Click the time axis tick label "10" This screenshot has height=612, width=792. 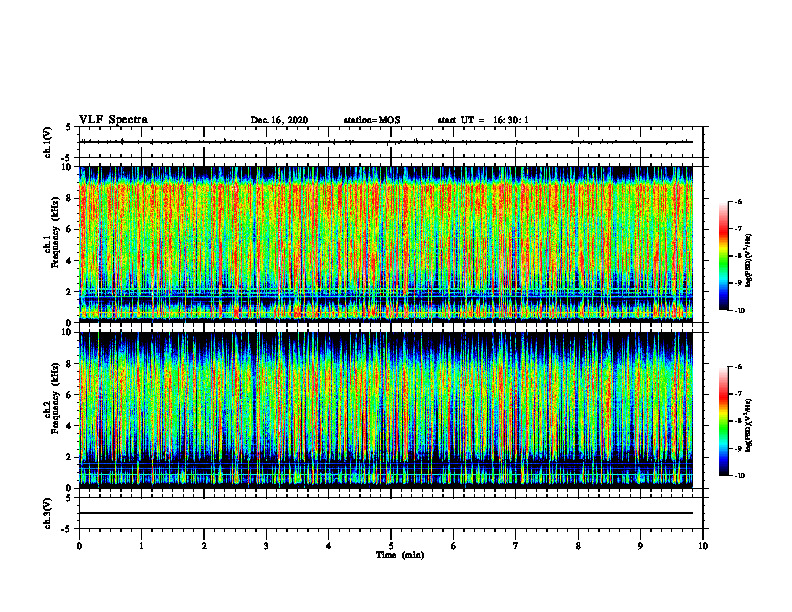pyautogui.click(x=703, y=545)
